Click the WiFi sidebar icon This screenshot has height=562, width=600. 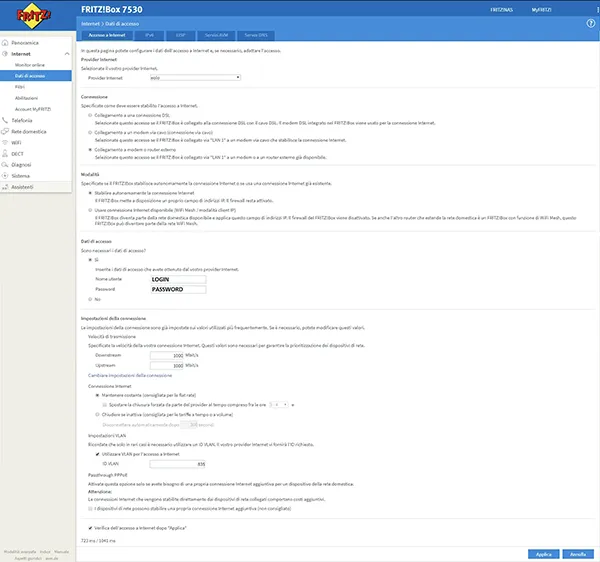(6, 143)
